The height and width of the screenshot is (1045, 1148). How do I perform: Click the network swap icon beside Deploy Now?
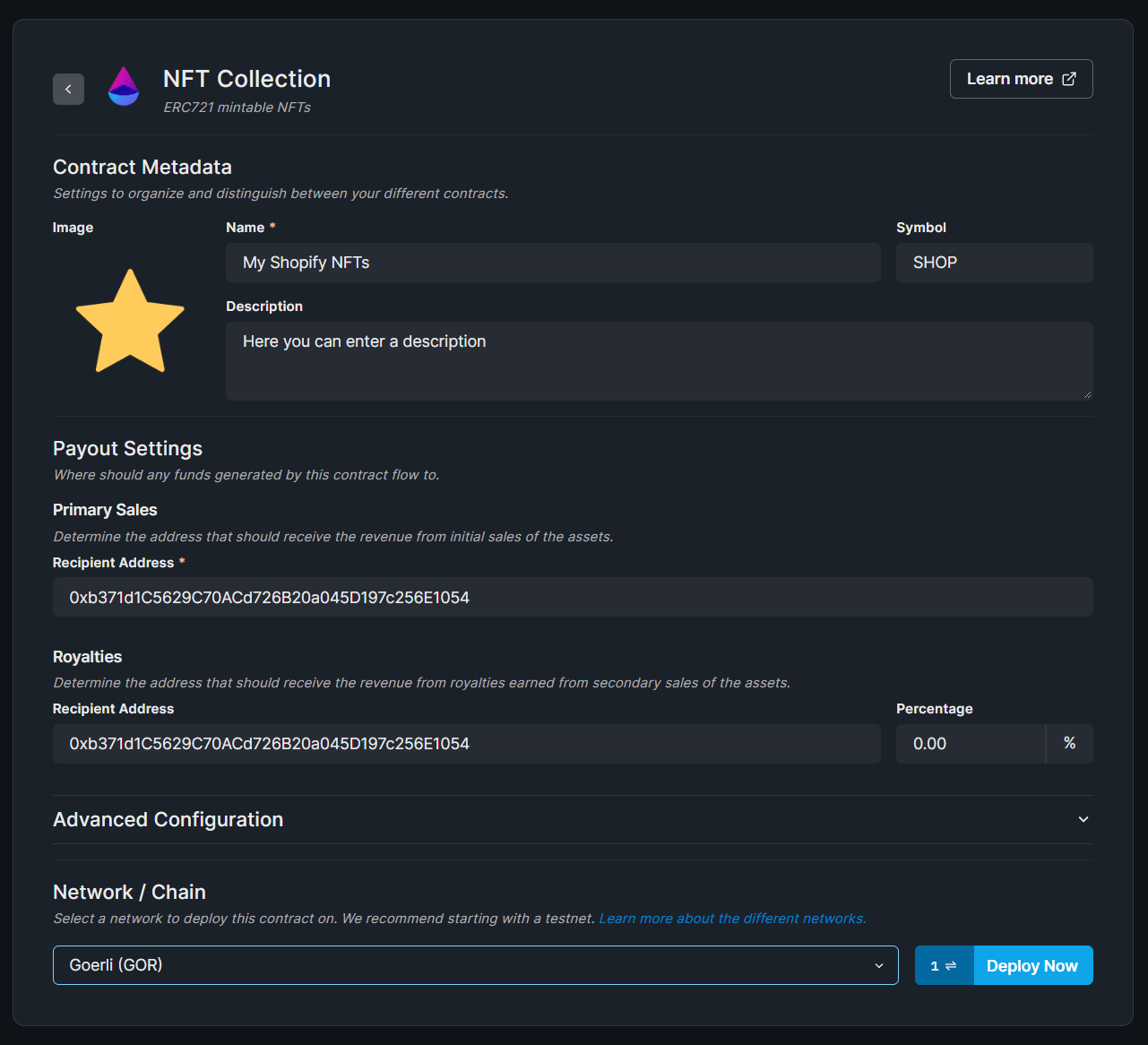pos(949,965)
